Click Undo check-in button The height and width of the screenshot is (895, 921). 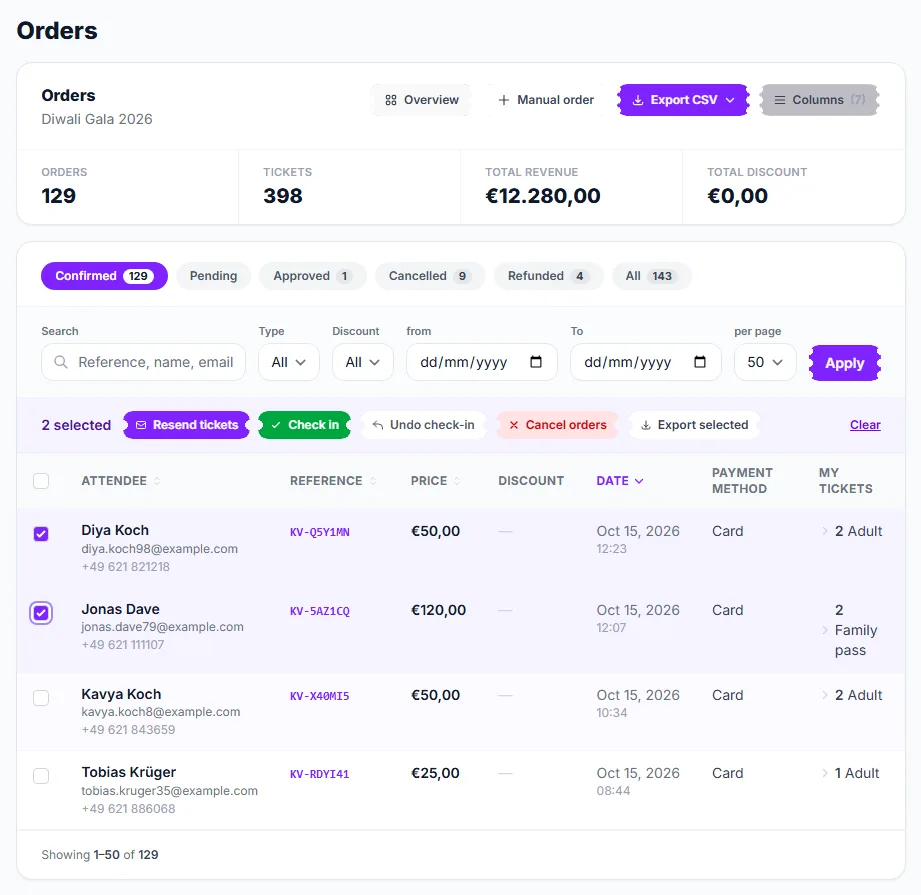[423, 425]
